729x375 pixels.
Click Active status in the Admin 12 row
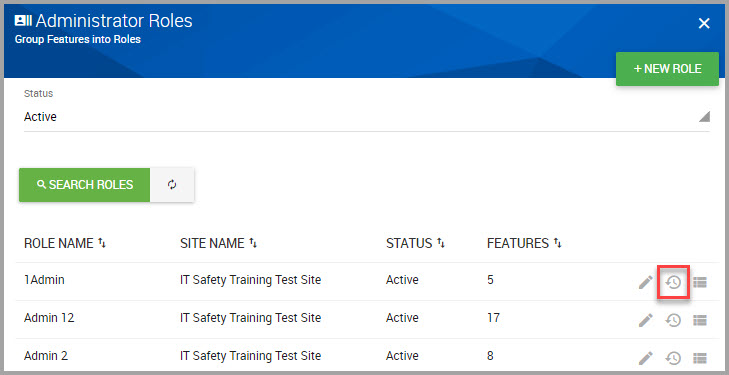pyautogui.click(x=402, y=318)
